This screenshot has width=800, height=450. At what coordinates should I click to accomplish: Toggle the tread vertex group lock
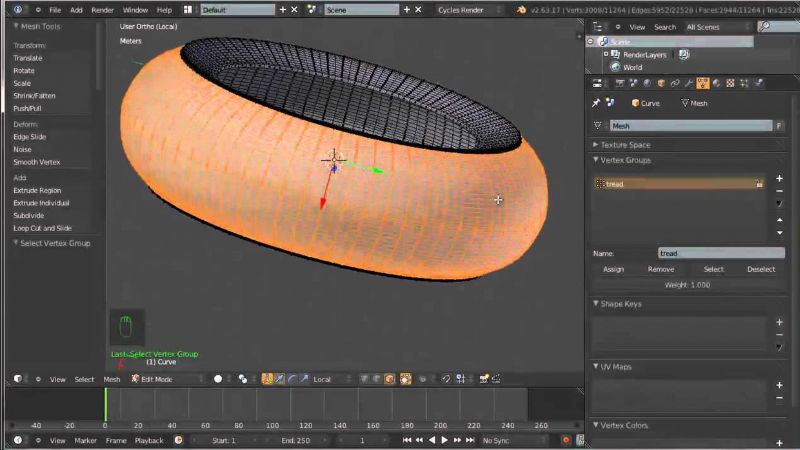[x=760, y=184]
